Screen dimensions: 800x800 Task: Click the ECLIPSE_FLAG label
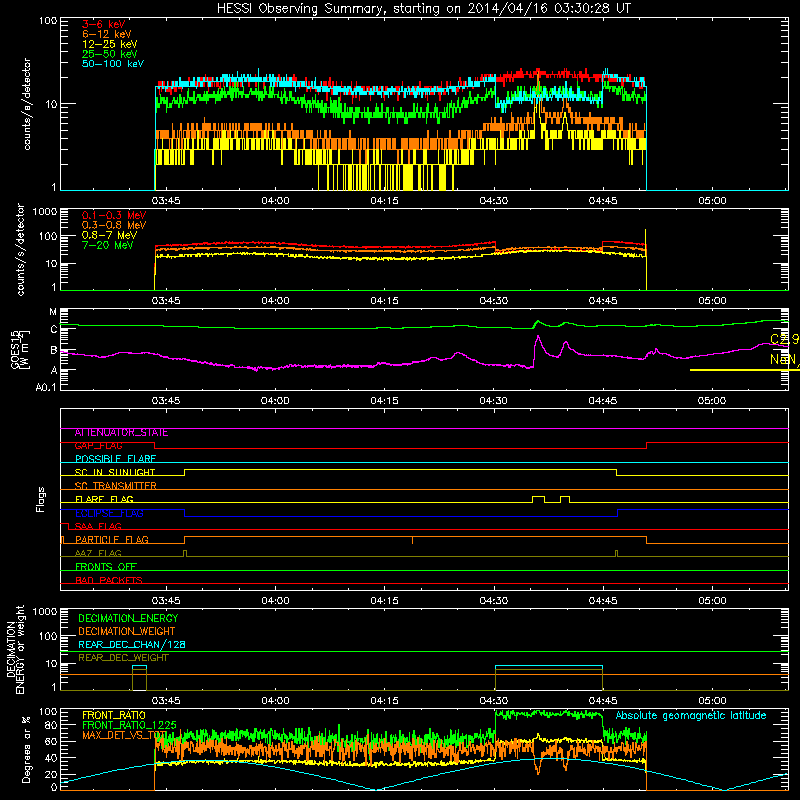point(109,513)
